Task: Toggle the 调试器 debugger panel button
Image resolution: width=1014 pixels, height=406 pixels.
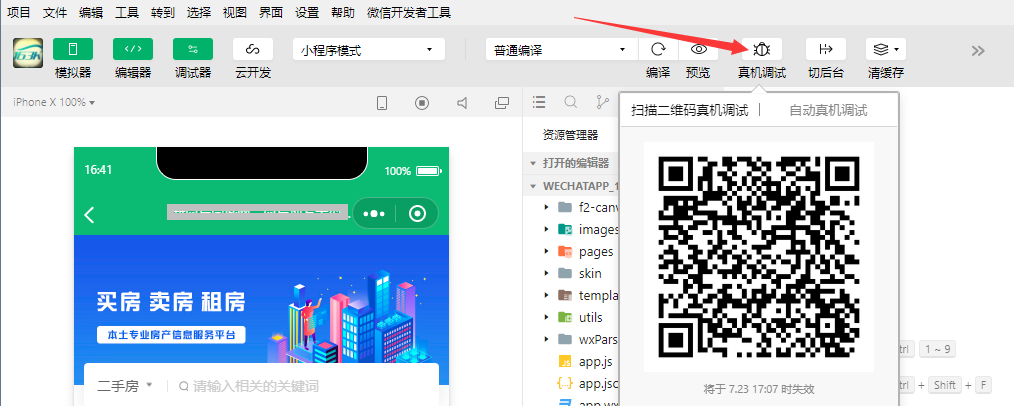Action: [x=193, y=49]
